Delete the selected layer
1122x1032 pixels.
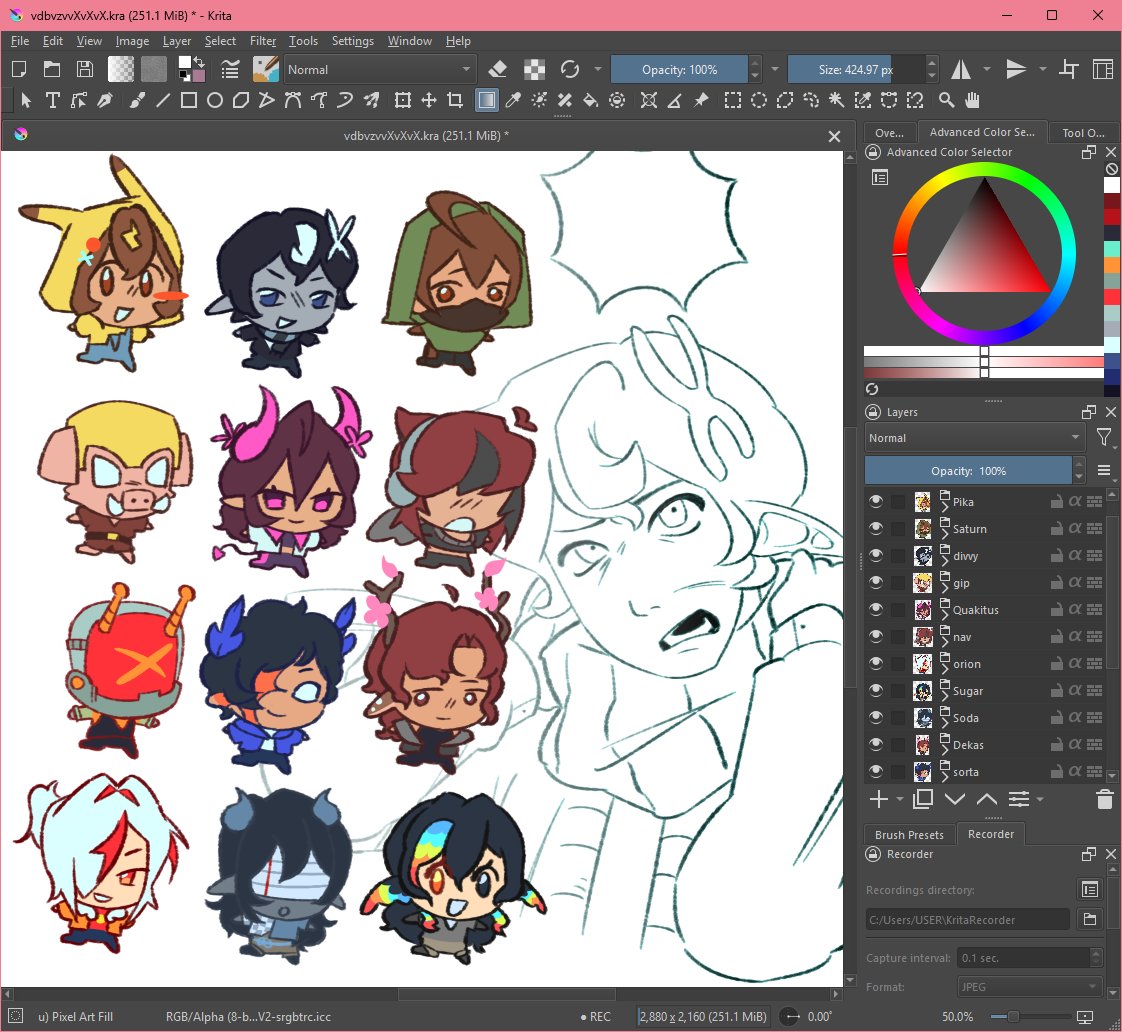(x=1104, y=799)
